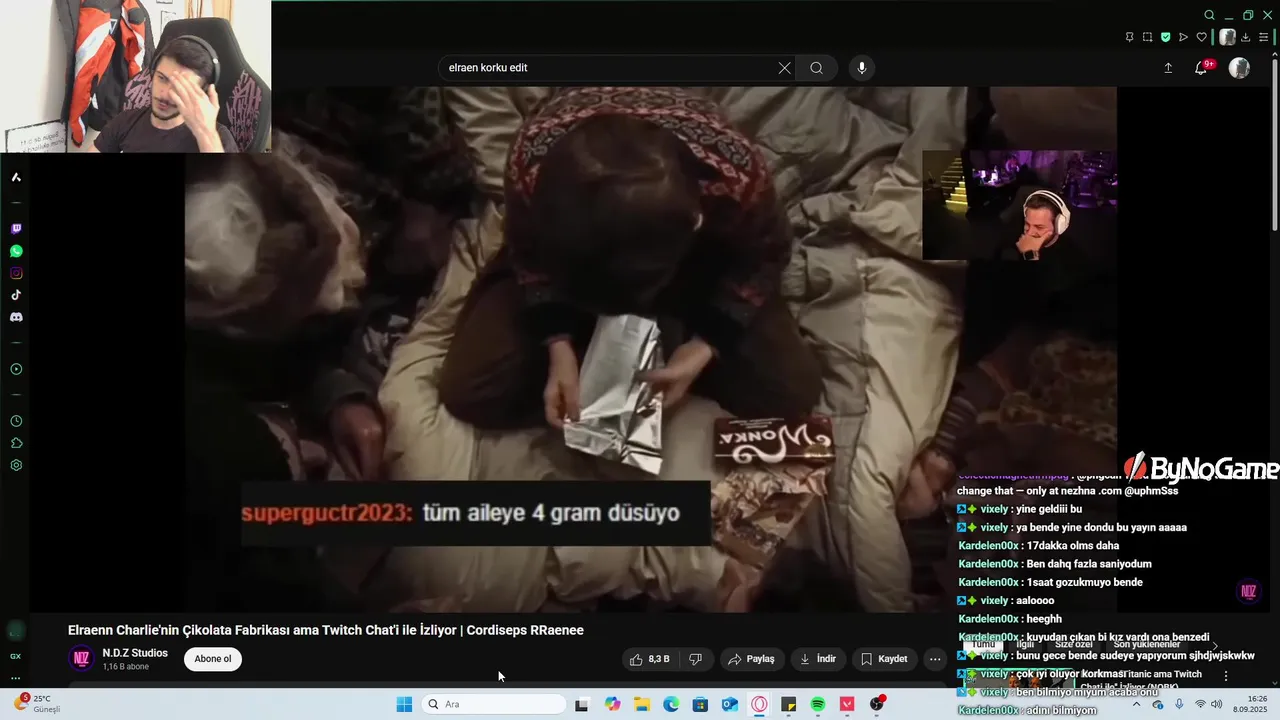Add page to bookmarks heart icon
The height and width of the screenshot is (720, 1280).
point(1202,37)
